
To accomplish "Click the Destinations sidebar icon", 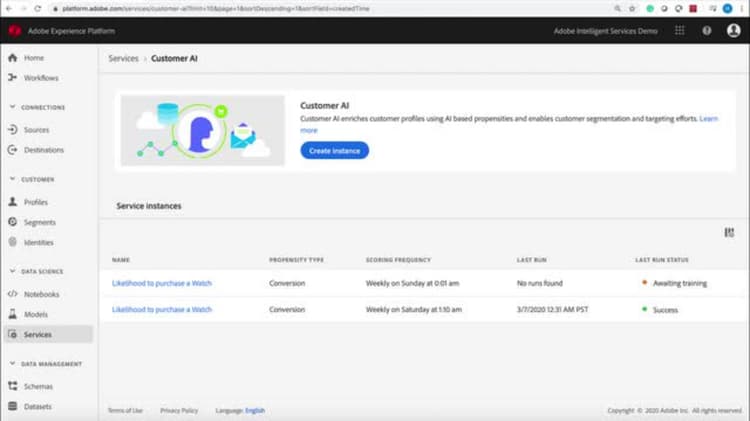I will [x=13, y=150].
